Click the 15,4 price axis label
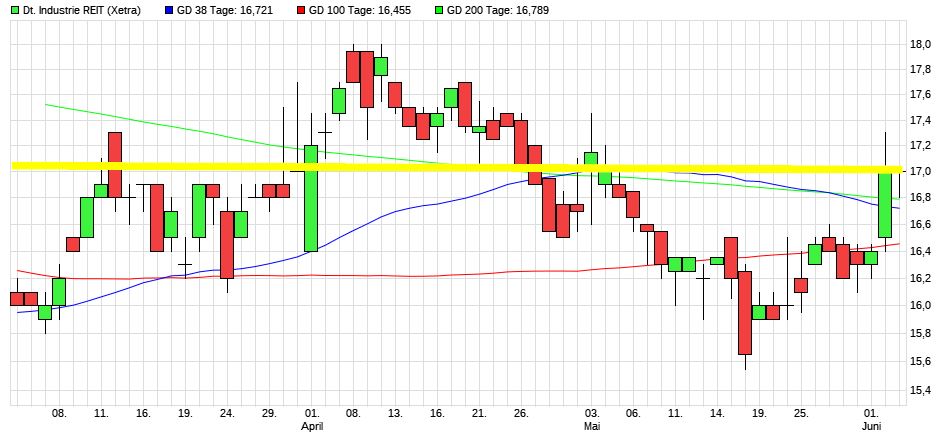The height and width of the screenshot is (432, 947). (920, 390)
